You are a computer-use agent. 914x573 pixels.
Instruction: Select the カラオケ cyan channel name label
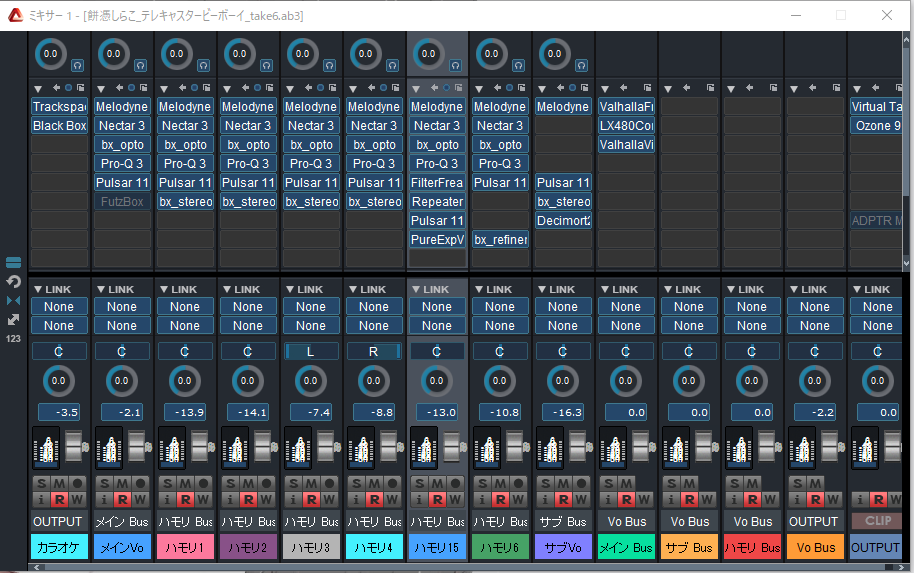(x=59, y=547)
